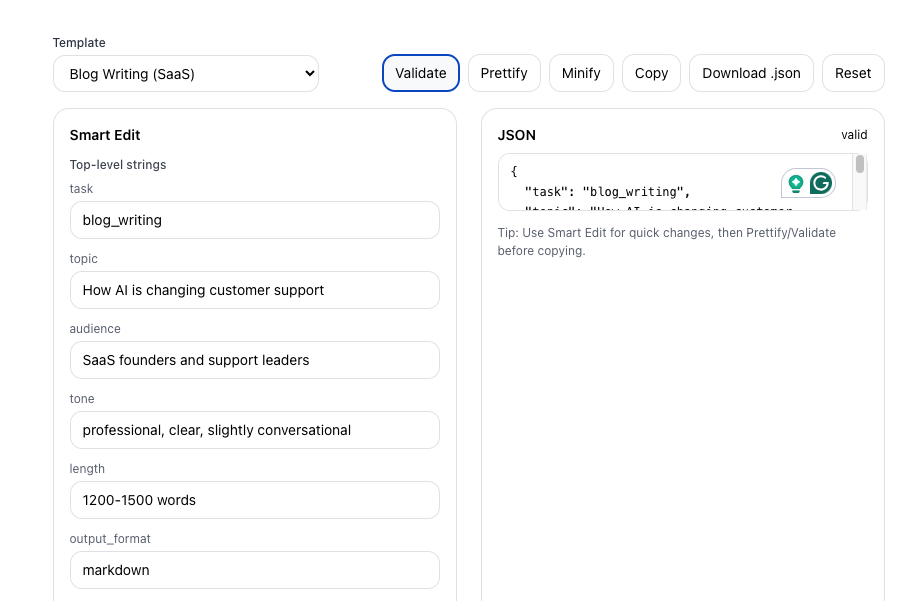Focus the task field containing blog_writing
This screenshot has height=601, width=924.
point(255,220)
